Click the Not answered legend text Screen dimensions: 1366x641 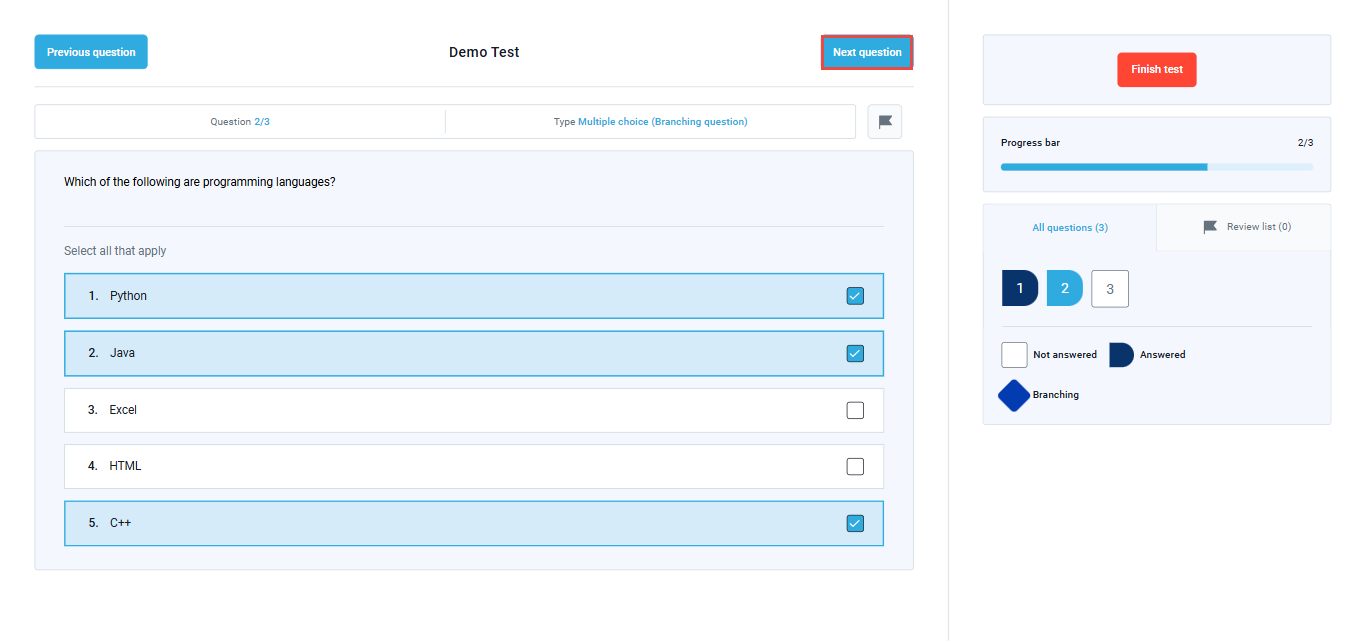pos(1065,355)
